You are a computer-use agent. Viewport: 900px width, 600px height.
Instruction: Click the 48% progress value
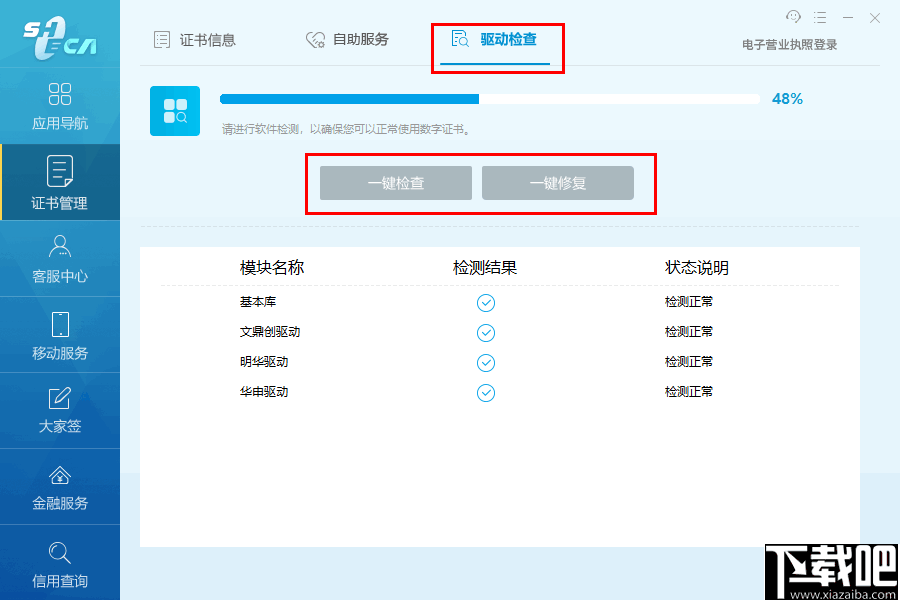pos(787,99)
